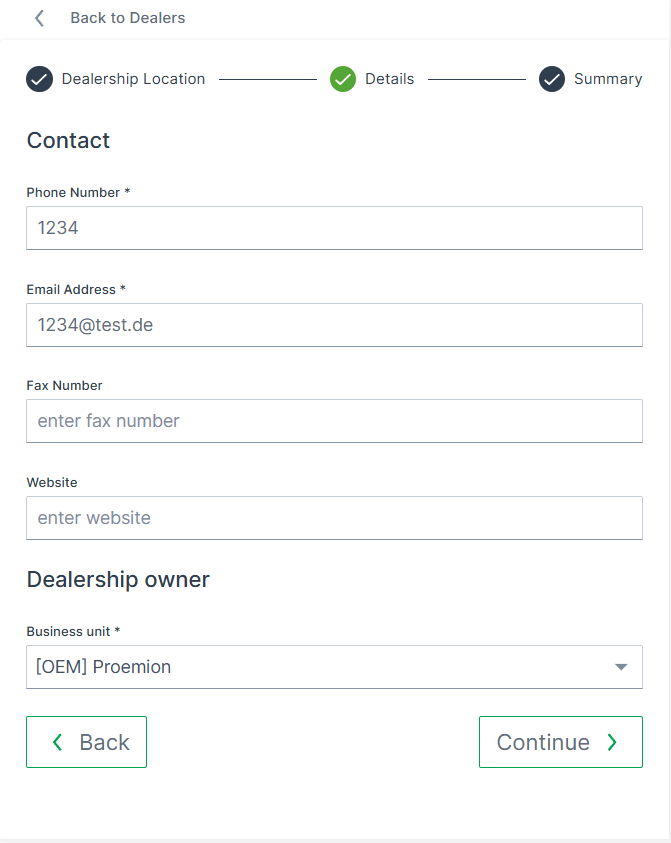
Task: Focus the Phone Number field containing 1234
Action: (x=334, y=228)
